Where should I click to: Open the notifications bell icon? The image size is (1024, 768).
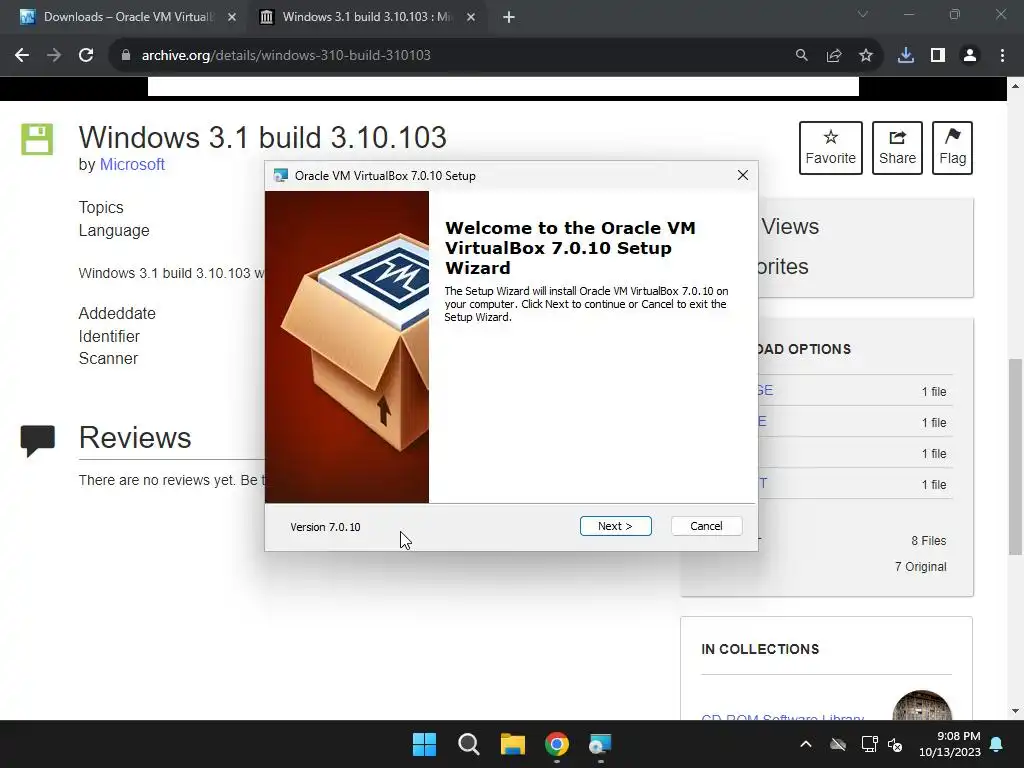(x=997, y=744)
